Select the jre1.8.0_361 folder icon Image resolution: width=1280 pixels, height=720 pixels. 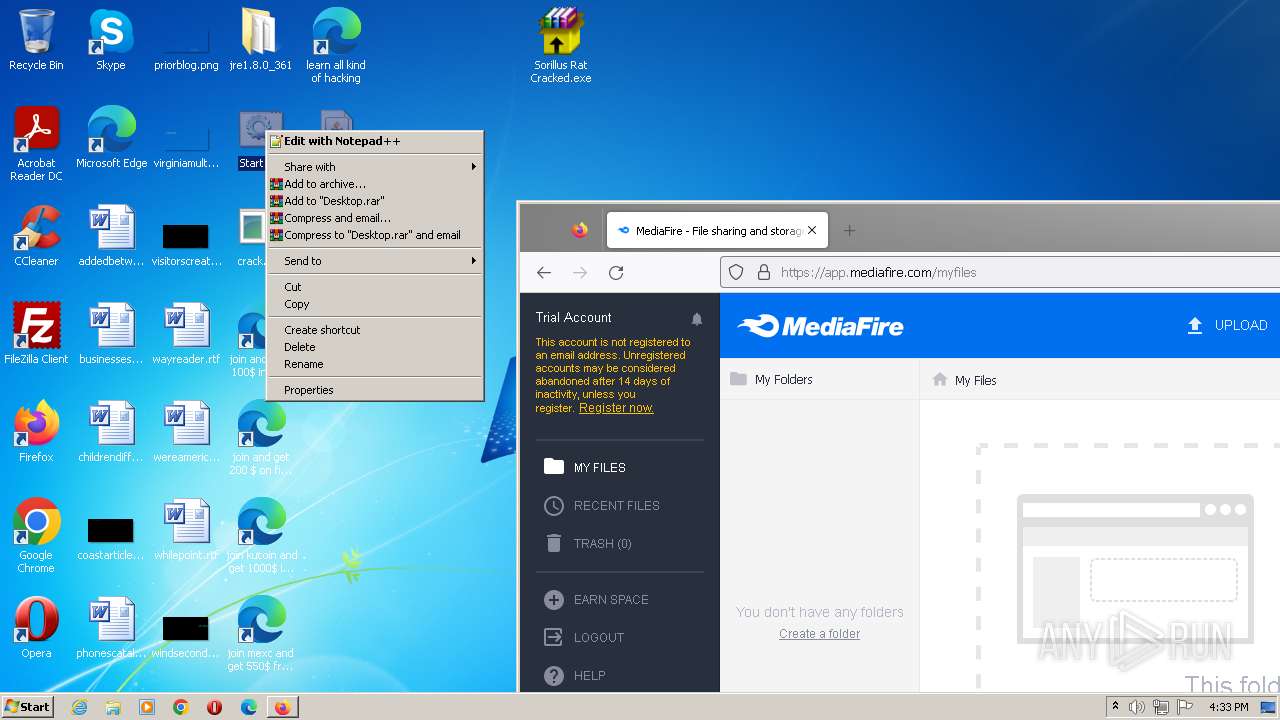(x=260, y=40)
